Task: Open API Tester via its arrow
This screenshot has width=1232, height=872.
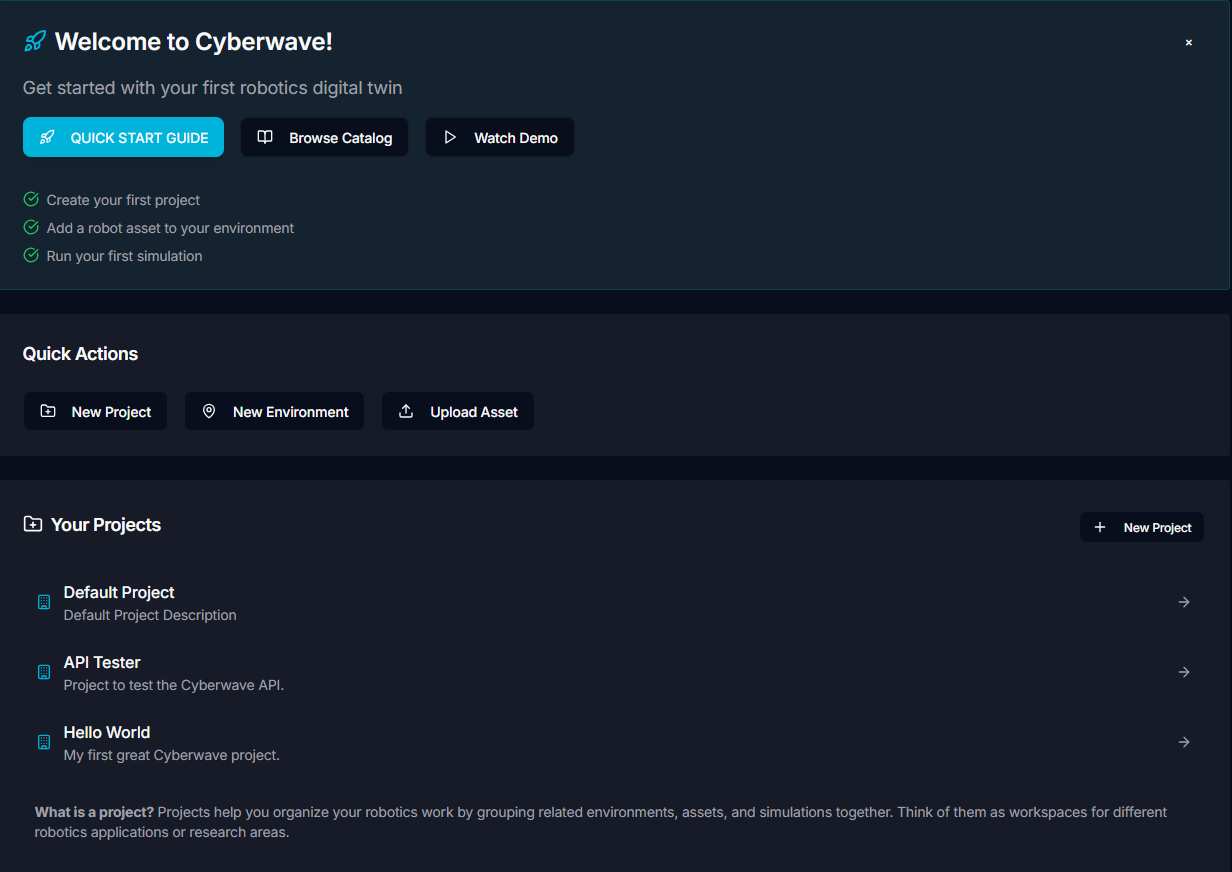Action: pyautogui.click(x=1184, y=672)
